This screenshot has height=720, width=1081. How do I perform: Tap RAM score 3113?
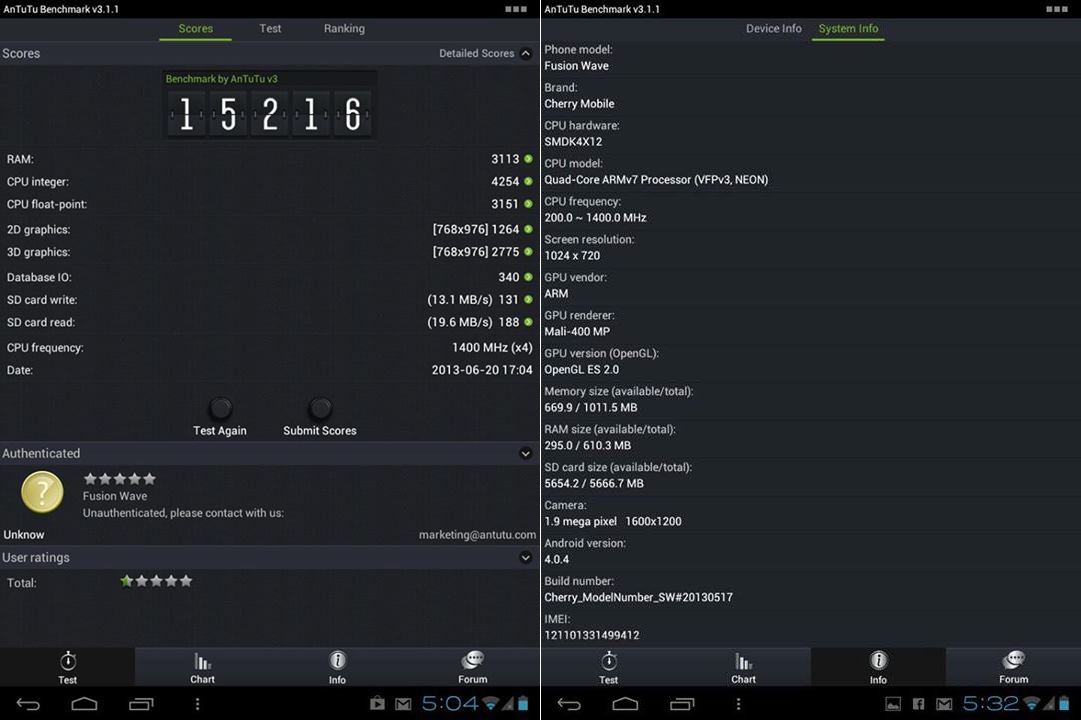(505, 159)
